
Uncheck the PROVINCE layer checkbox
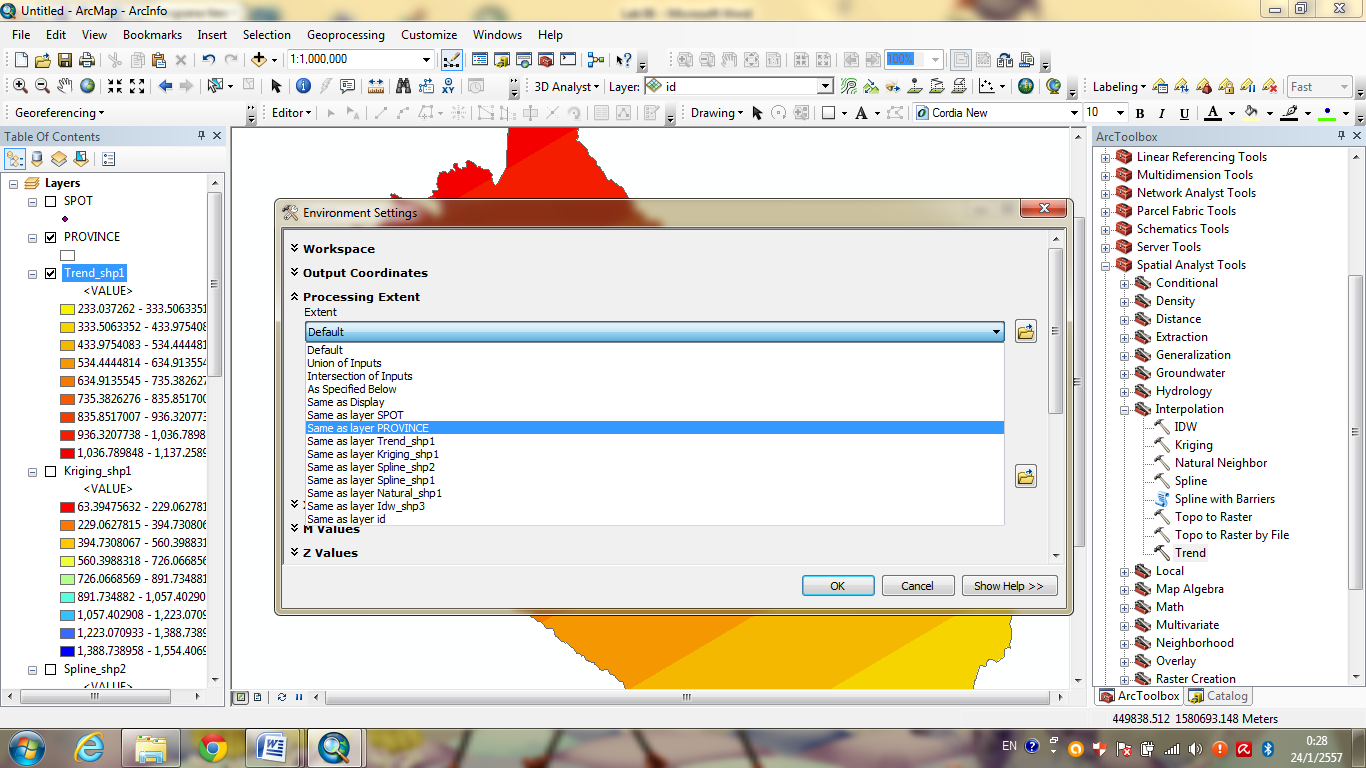[x=50, y=237]
